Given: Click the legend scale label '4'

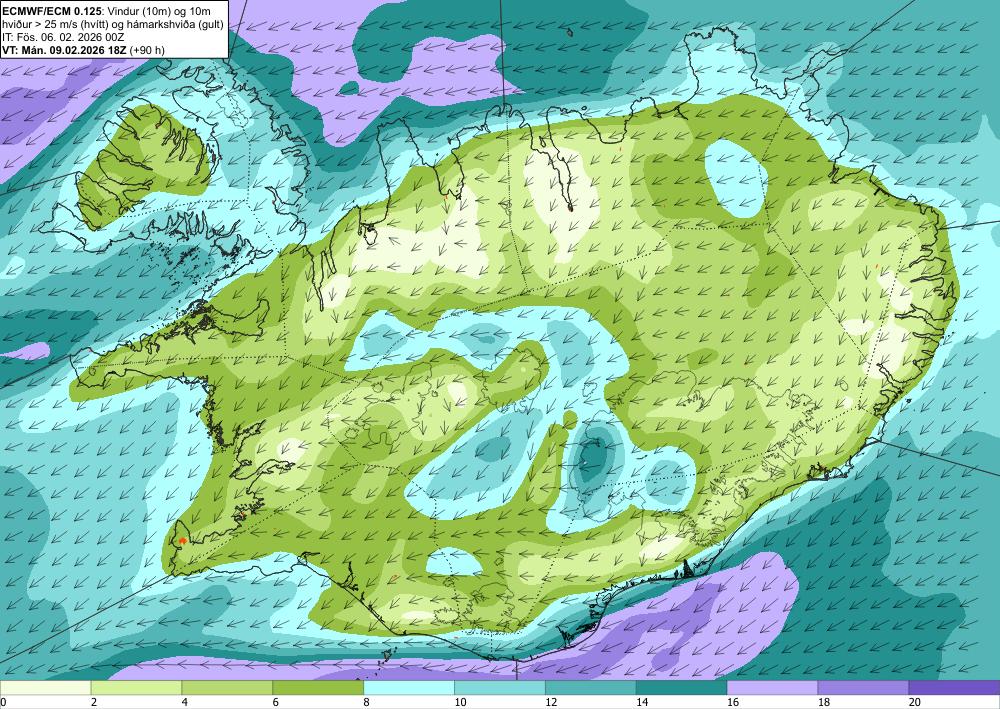Looking at the screenshot, I should 185,703.
